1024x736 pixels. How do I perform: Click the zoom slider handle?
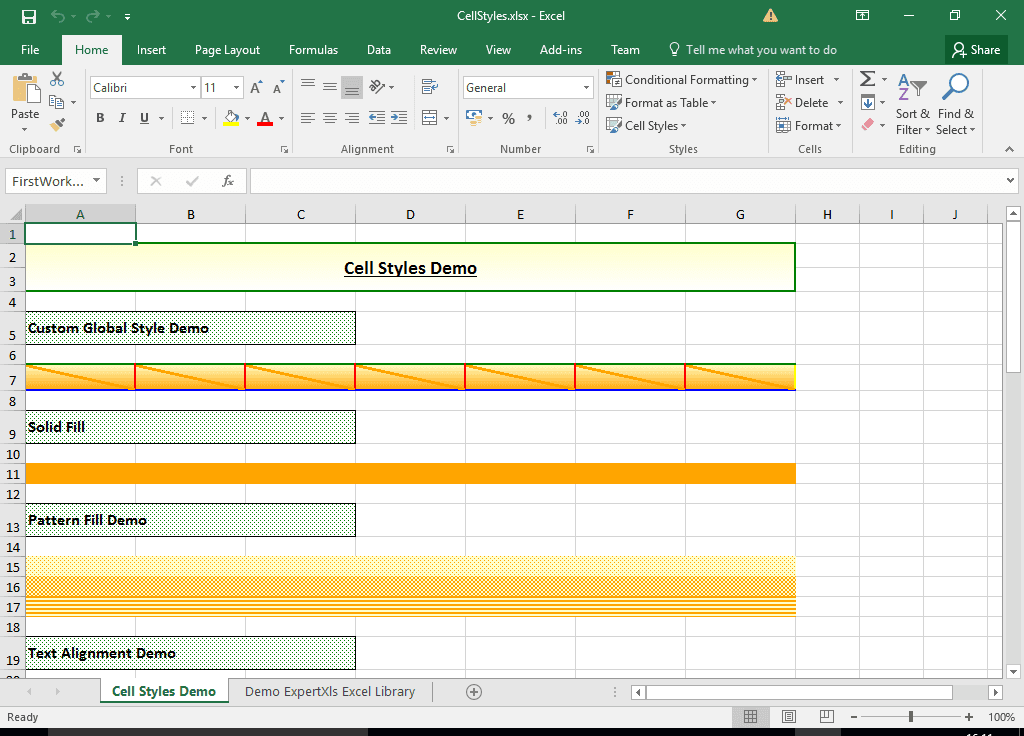point(910,717)
